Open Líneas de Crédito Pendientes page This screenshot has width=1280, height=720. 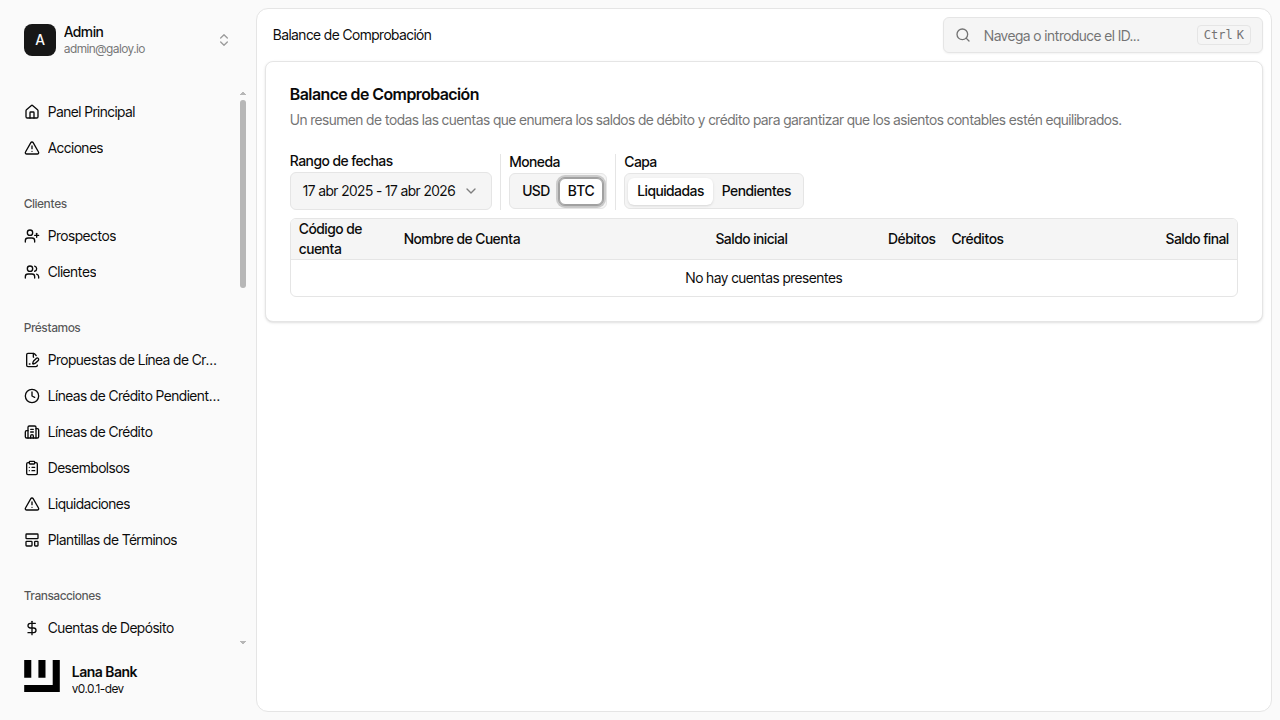click(x=133, y=396)
